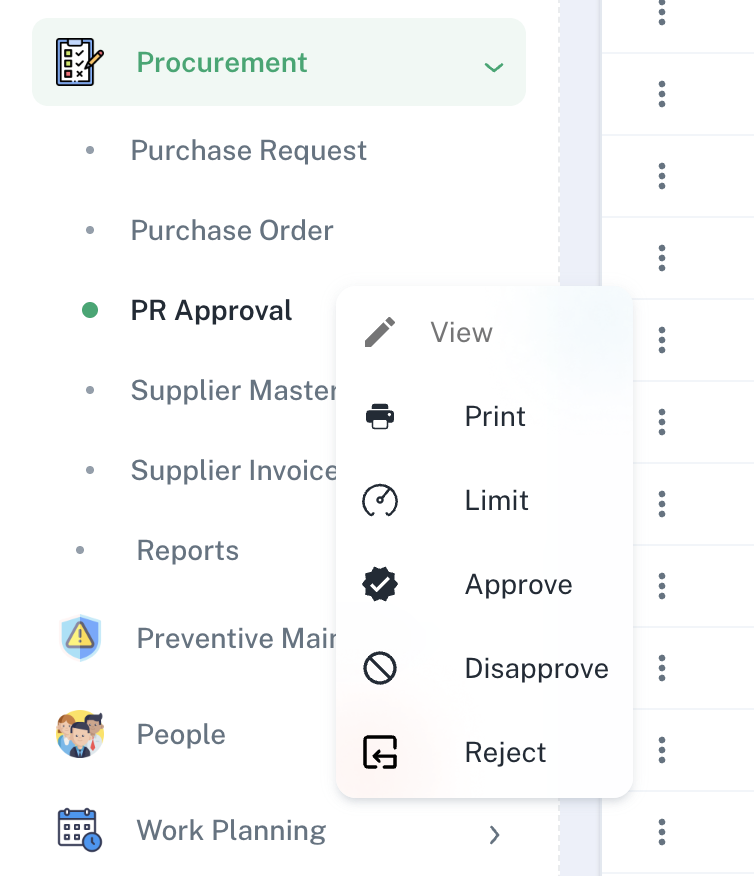Viewport: 754px width, 876px height.
Task: Click the Disapprove prohibited circle icon
Action: tap(380, 668)
